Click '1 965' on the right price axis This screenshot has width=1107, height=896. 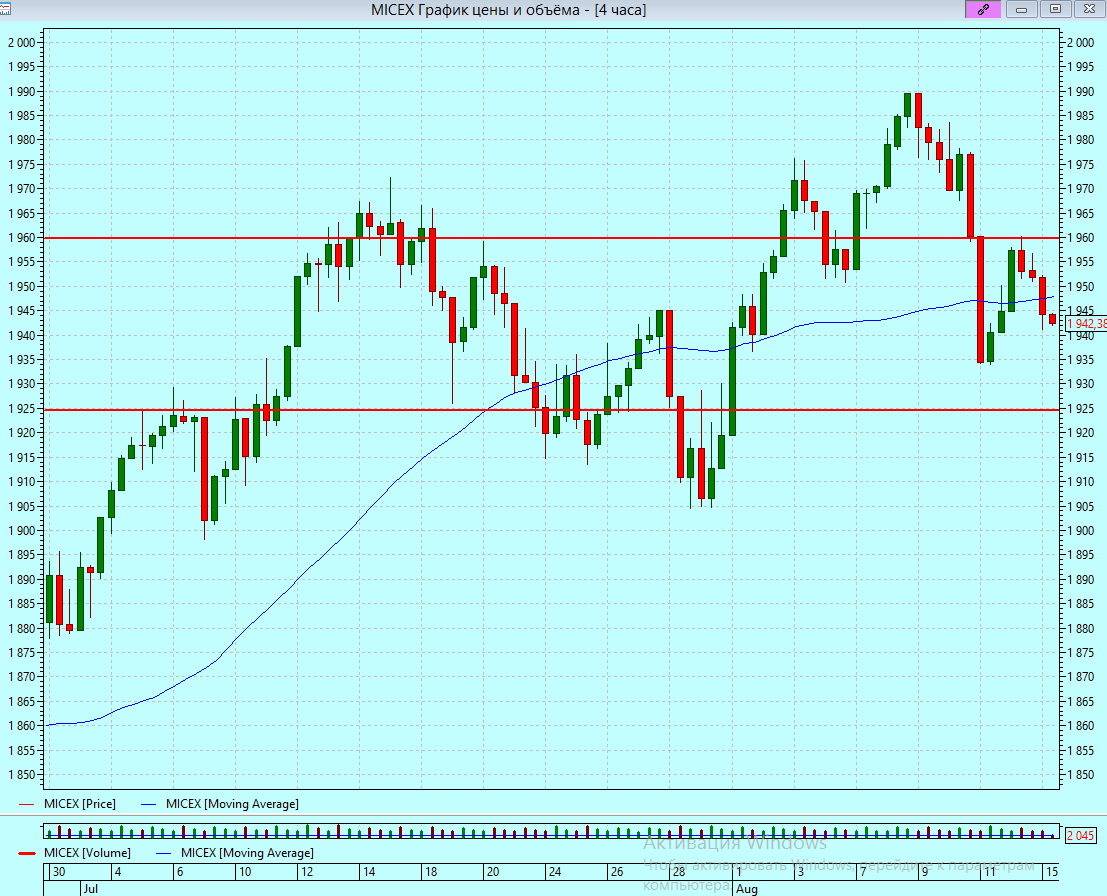click(1080, 213)
